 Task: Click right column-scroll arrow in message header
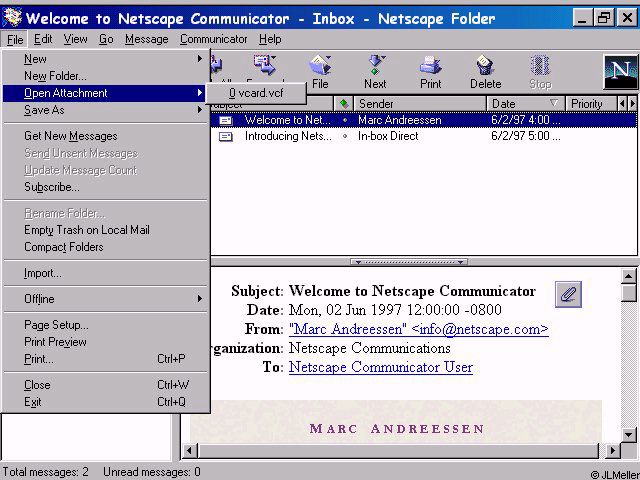point(632,104)
